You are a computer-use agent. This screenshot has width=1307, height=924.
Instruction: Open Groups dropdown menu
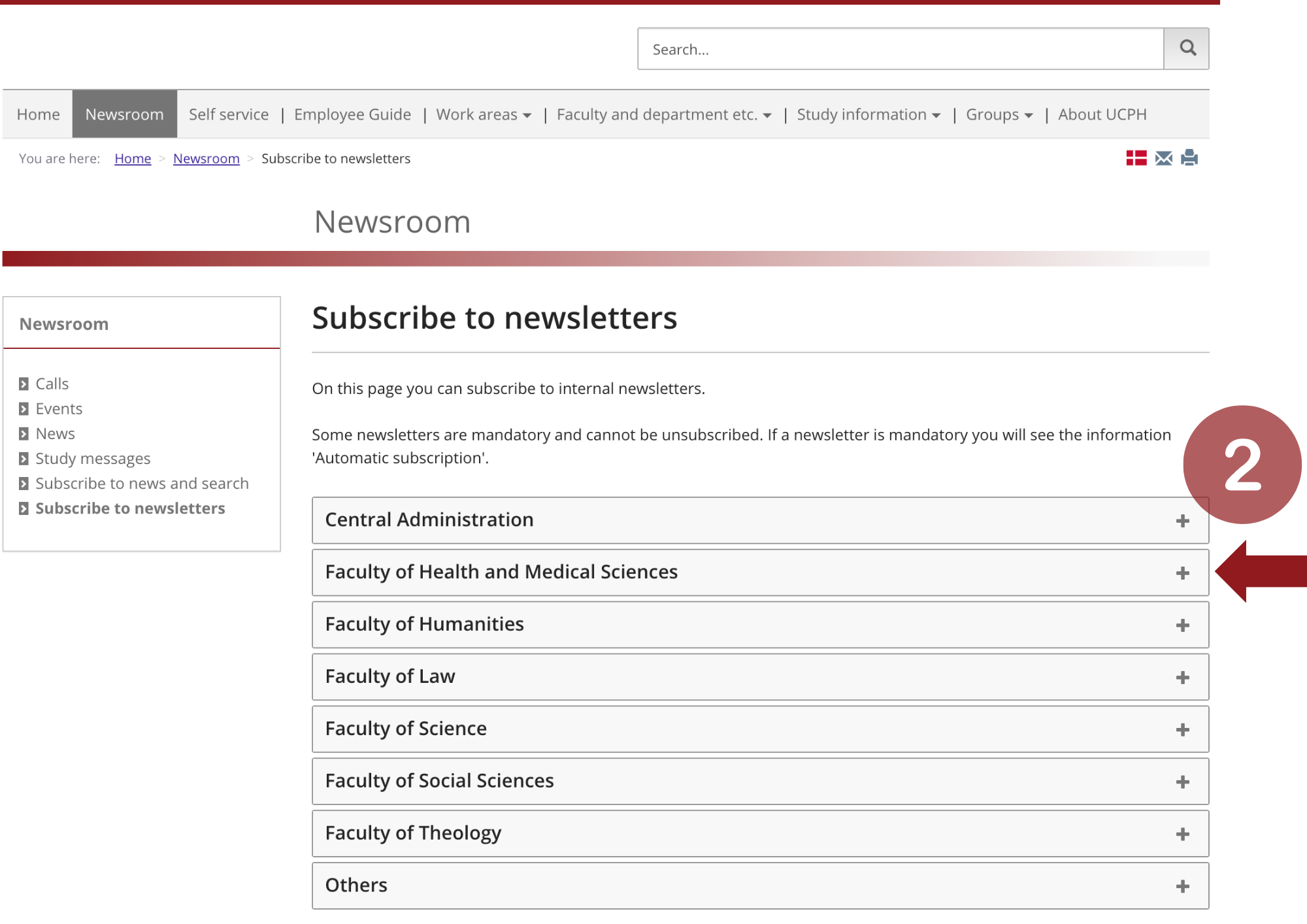999,115
